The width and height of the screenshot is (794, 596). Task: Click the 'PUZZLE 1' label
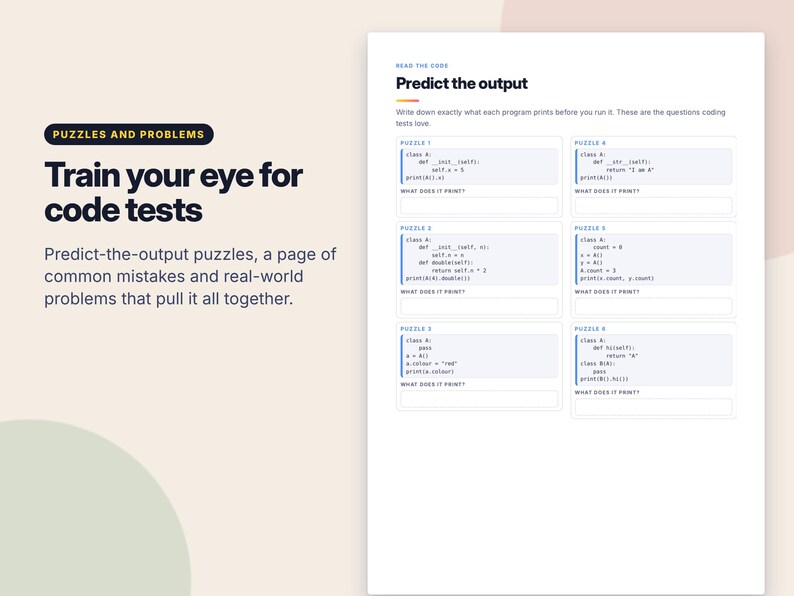pyautogui.click(x=415, y=143)
